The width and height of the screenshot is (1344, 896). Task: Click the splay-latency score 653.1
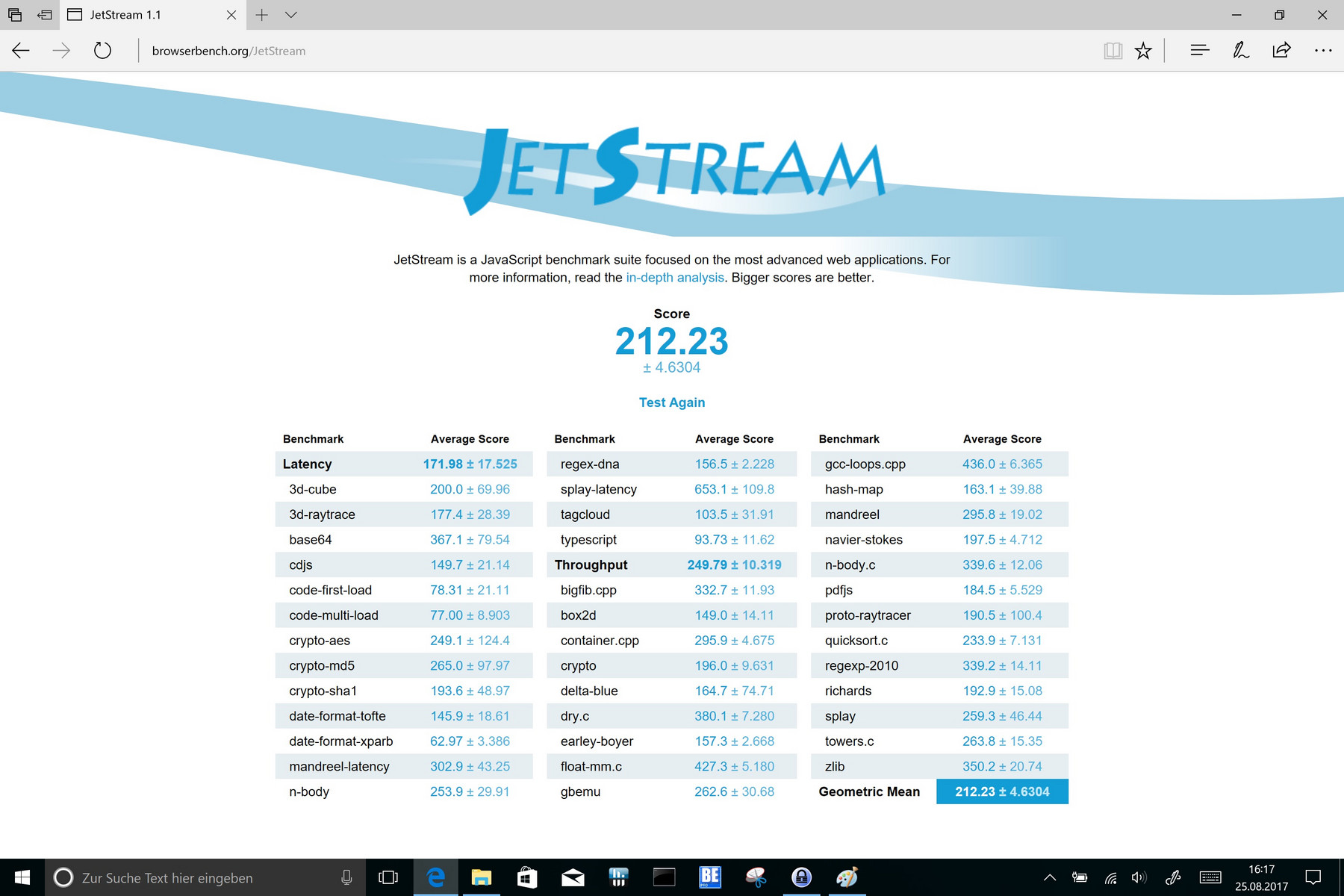pyautogui.click(x=710, y=489)
